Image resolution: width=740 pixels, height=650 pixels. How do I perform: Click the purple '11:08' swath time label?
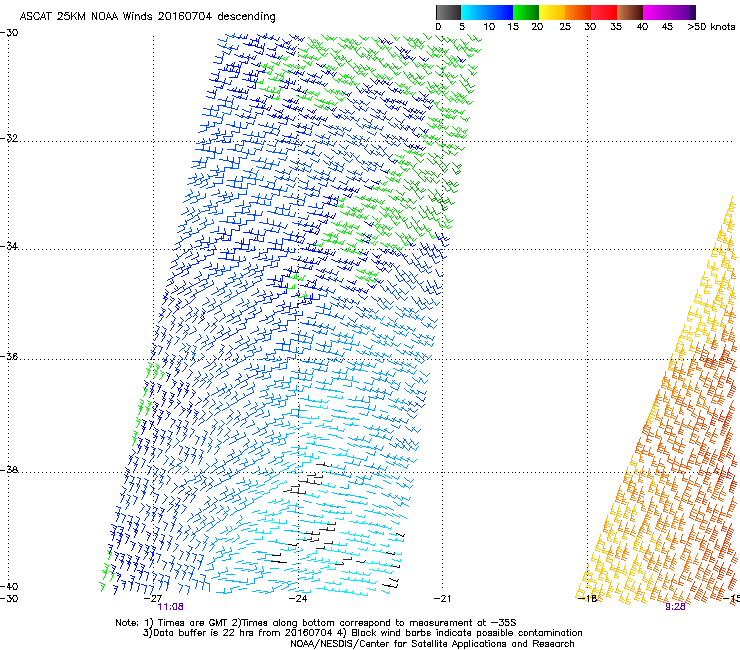[x=170, y=607]
